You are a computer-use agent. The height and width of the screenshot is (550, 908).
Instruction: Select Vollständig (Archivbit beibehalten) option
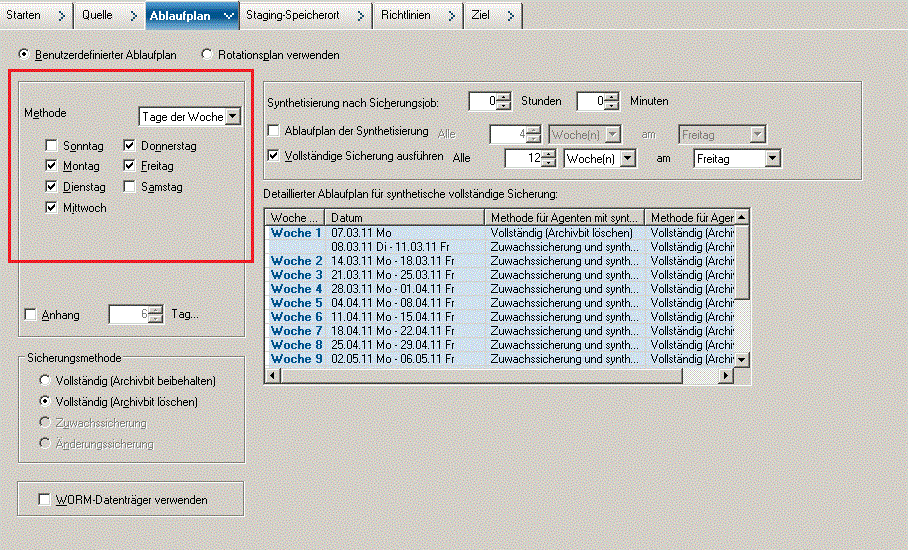44,381
